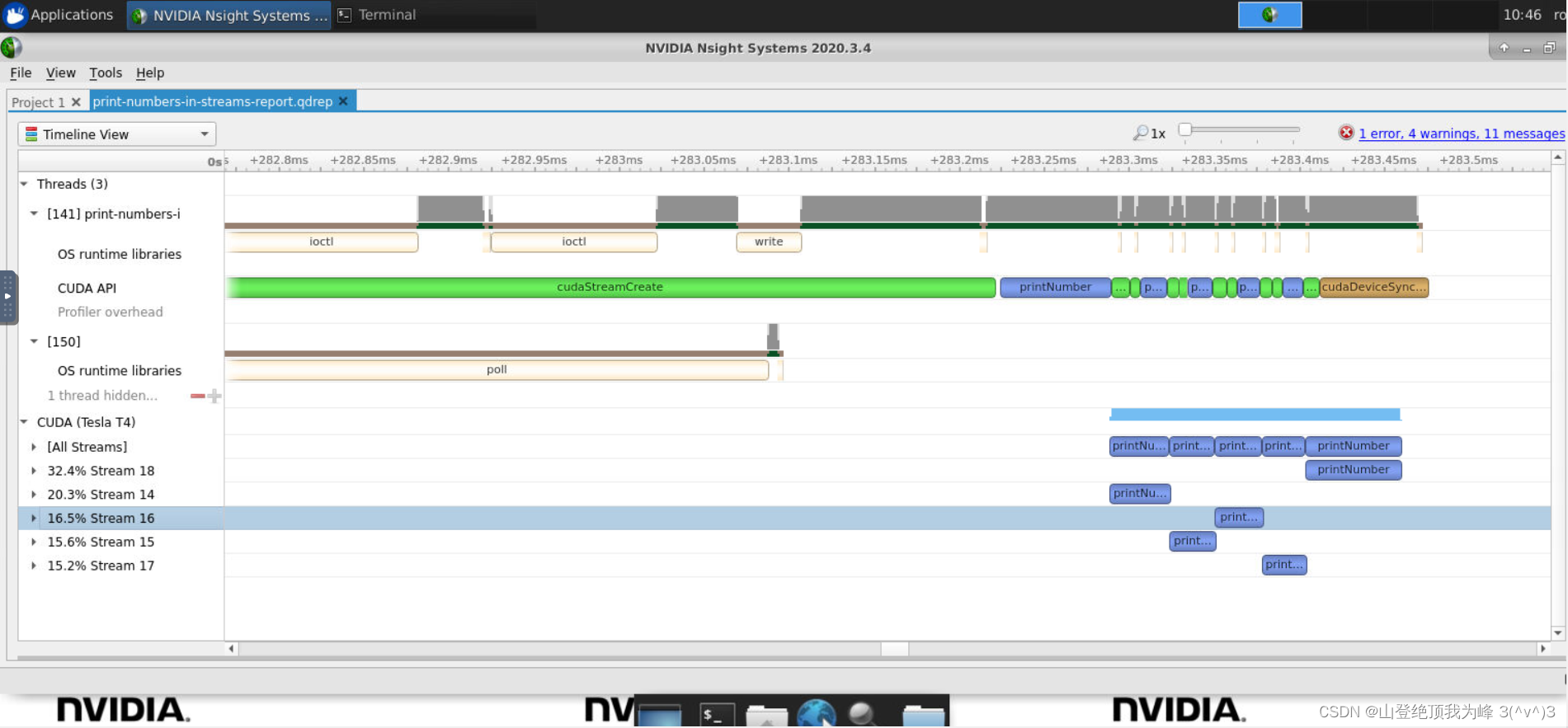Click the zoom magnifier 1x icon
Screen dimensions: 1568x728
click(1141, 133)
